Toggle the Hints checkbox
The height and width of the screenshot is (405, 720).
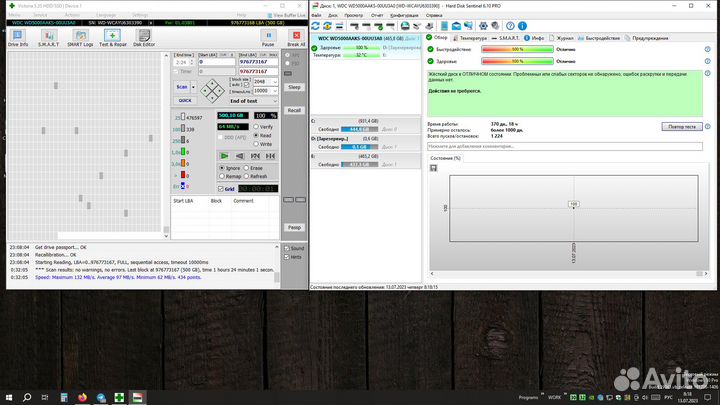pos(287,257)
